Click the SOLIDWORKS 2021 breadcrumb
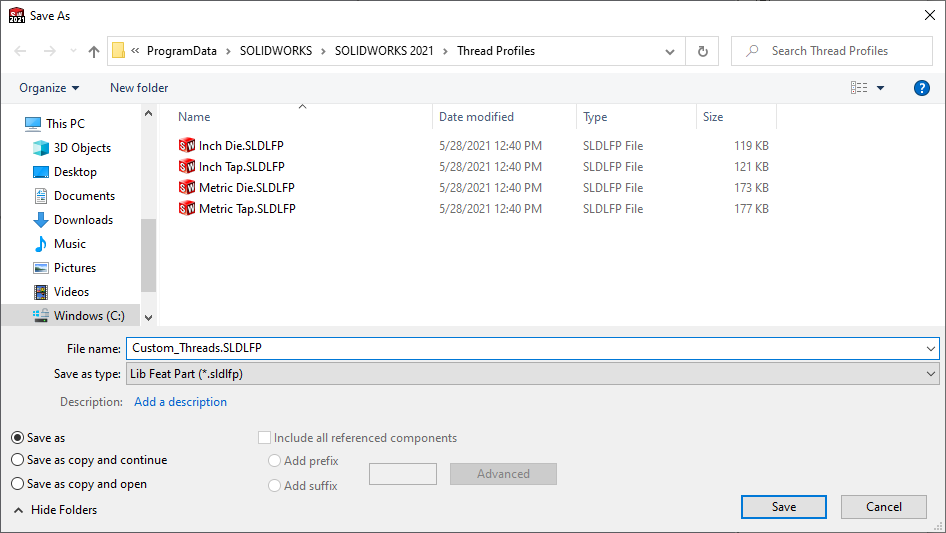The width and height of the screenshot is (946, 533). (384, 51)
